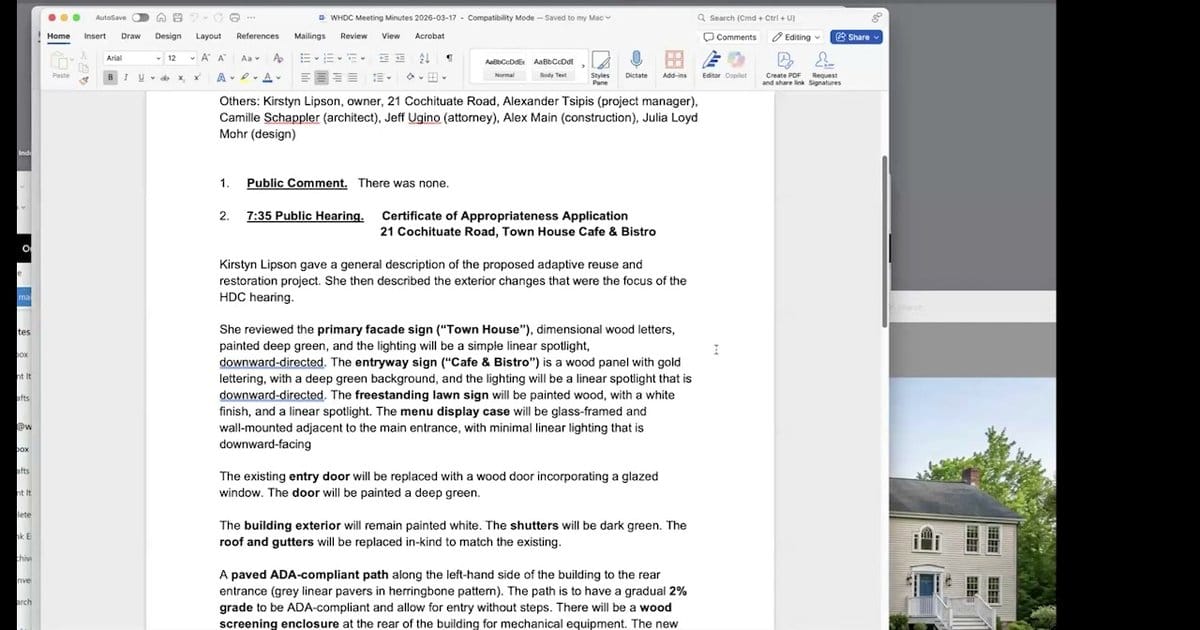This screenshot has height=630, width=1200.
Task: Save the document with the save icon
Action: coord(177,18)
